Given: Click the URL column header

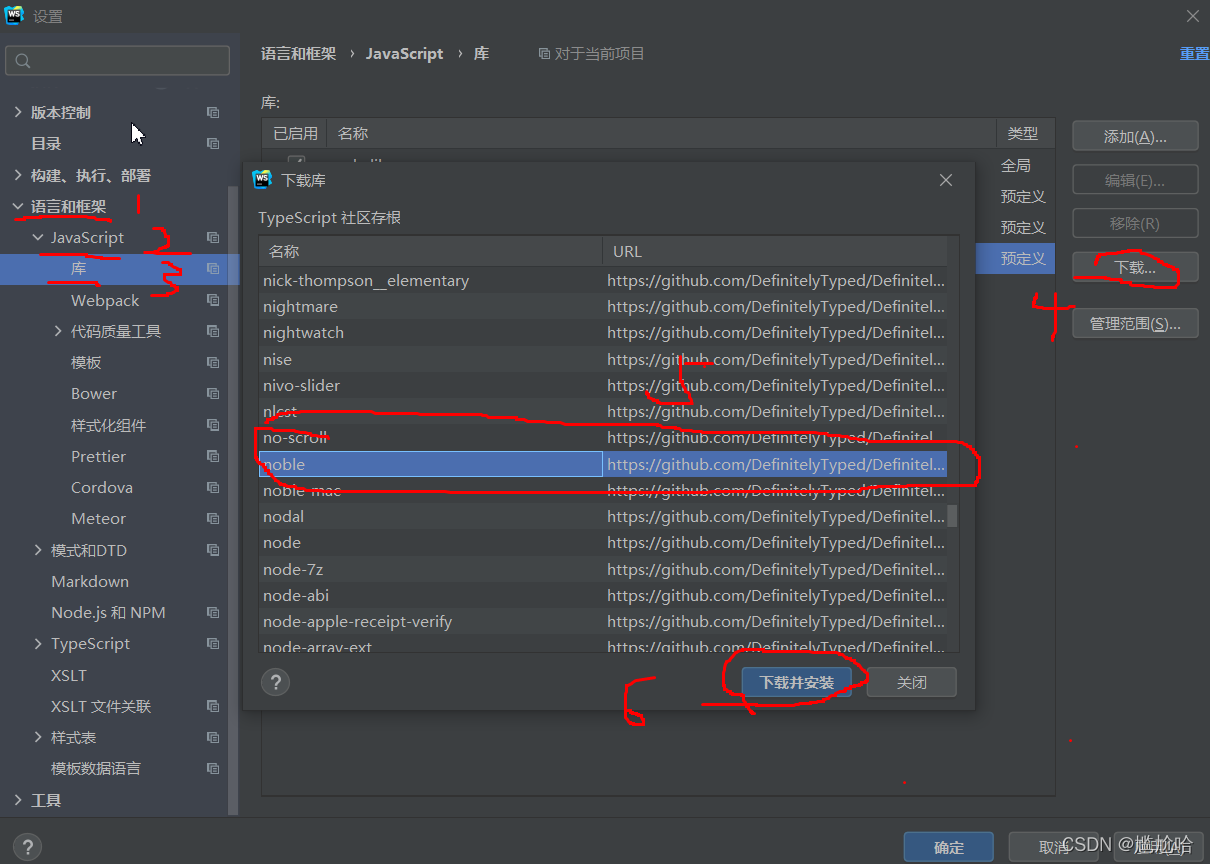Looking at the screenshot, I should point(775,251).
